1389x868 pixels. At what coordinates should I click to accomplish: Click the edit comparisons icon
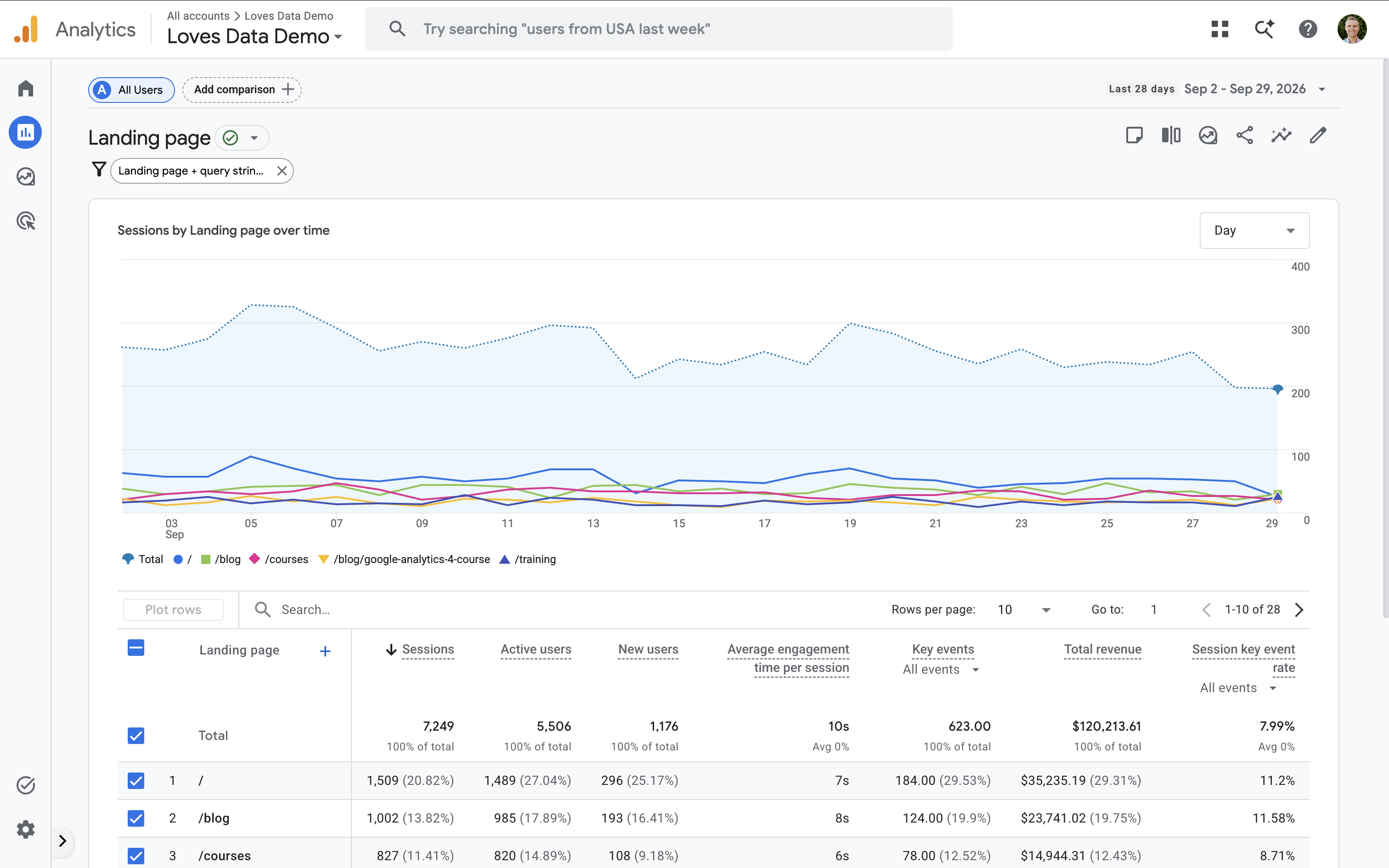(1171, 135)
